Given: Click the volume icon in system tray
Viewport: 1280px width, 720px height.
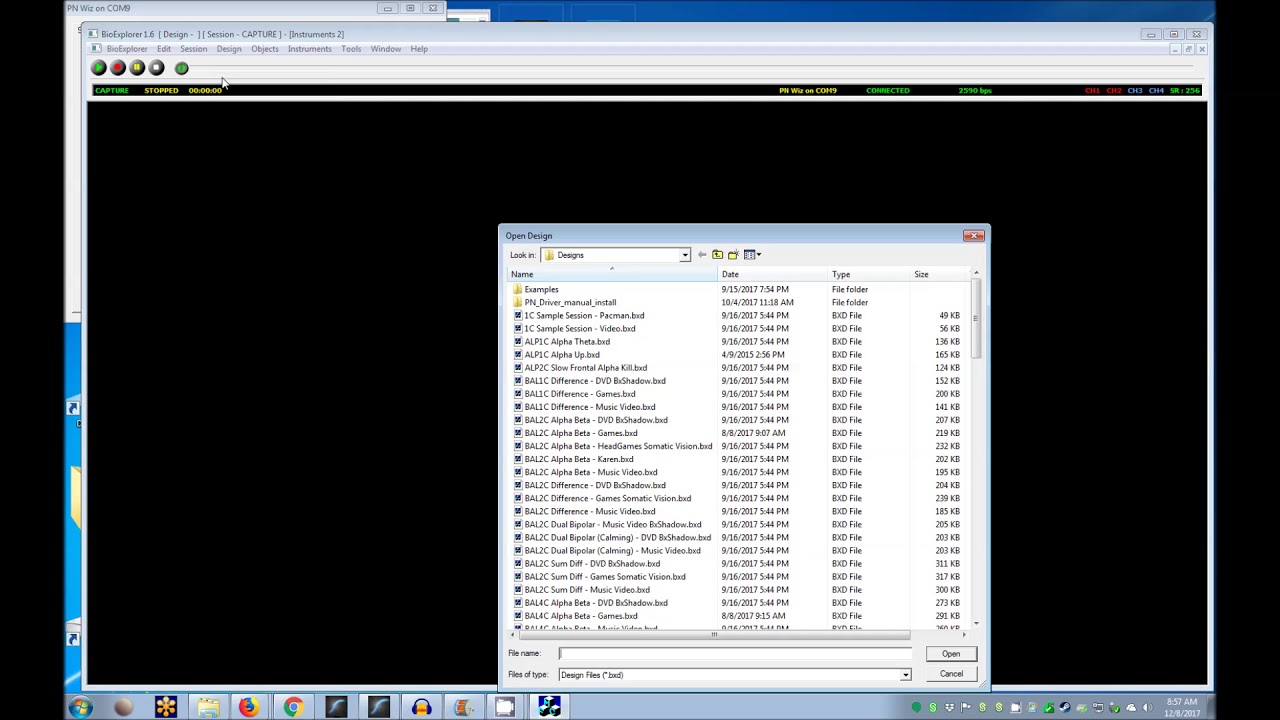Looking at the screenshot, I should [1147, 708].
